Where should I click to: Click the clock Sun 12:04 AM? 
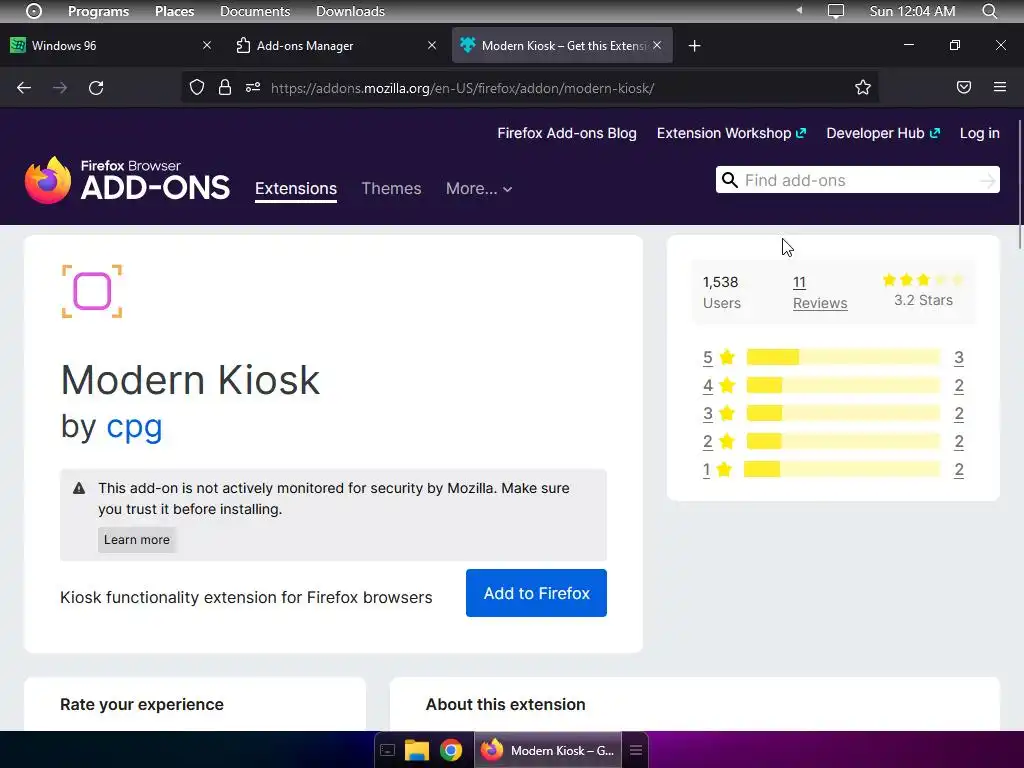click(x=912, y=11)
